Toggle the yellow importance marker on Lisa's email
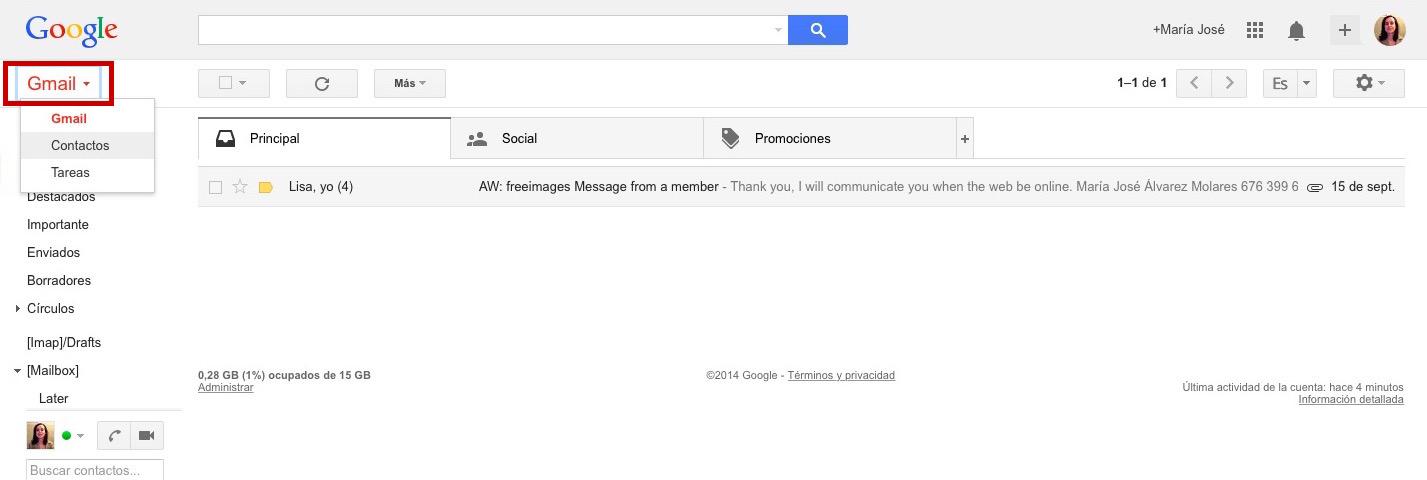1427x480 pixels. [x=265, y=187]
